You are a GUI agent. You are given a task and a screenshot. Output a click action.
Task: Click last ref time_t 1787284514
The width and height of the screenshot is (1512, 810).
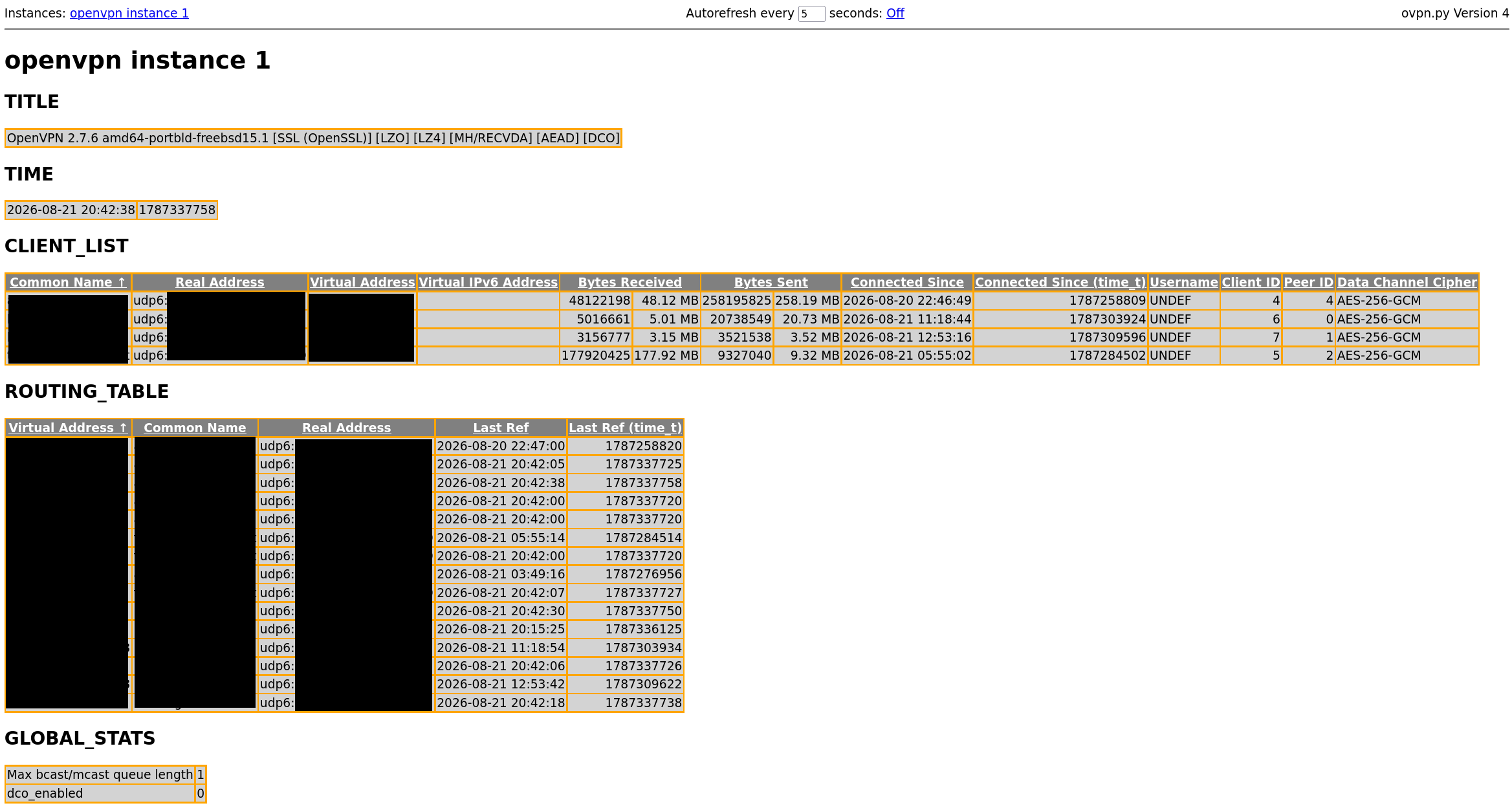[x=625, y=538]
